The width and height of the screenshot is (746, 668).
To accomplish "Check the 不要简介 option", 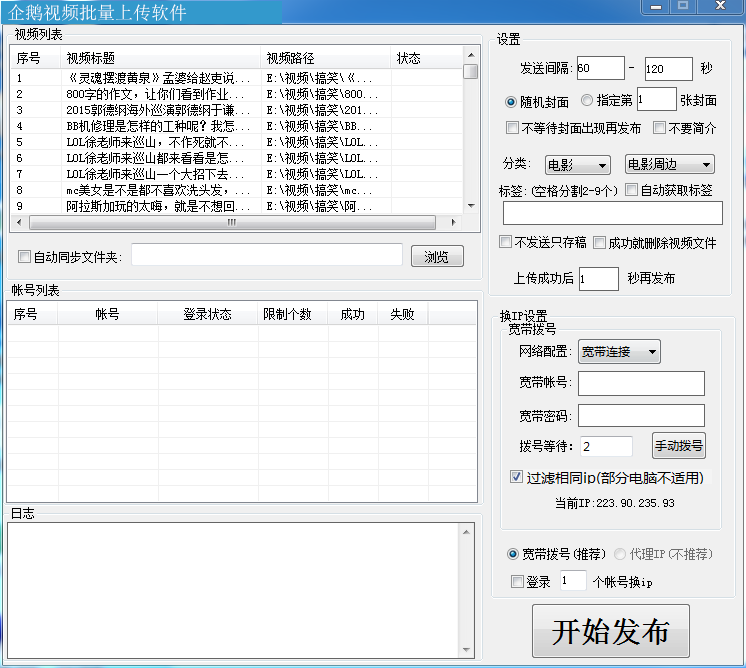I will click(659, 128).
